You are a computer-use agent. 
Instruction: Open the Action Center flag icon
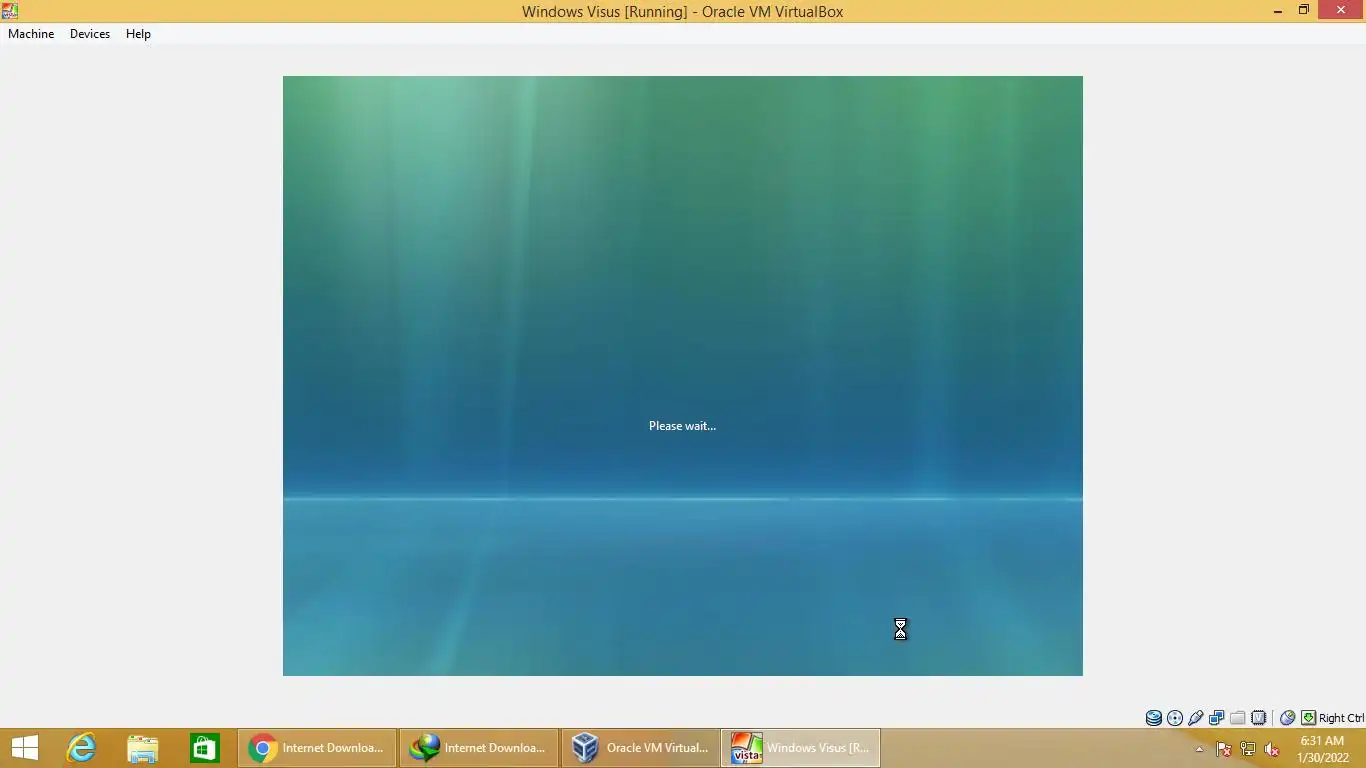[x=1224, y=749]
